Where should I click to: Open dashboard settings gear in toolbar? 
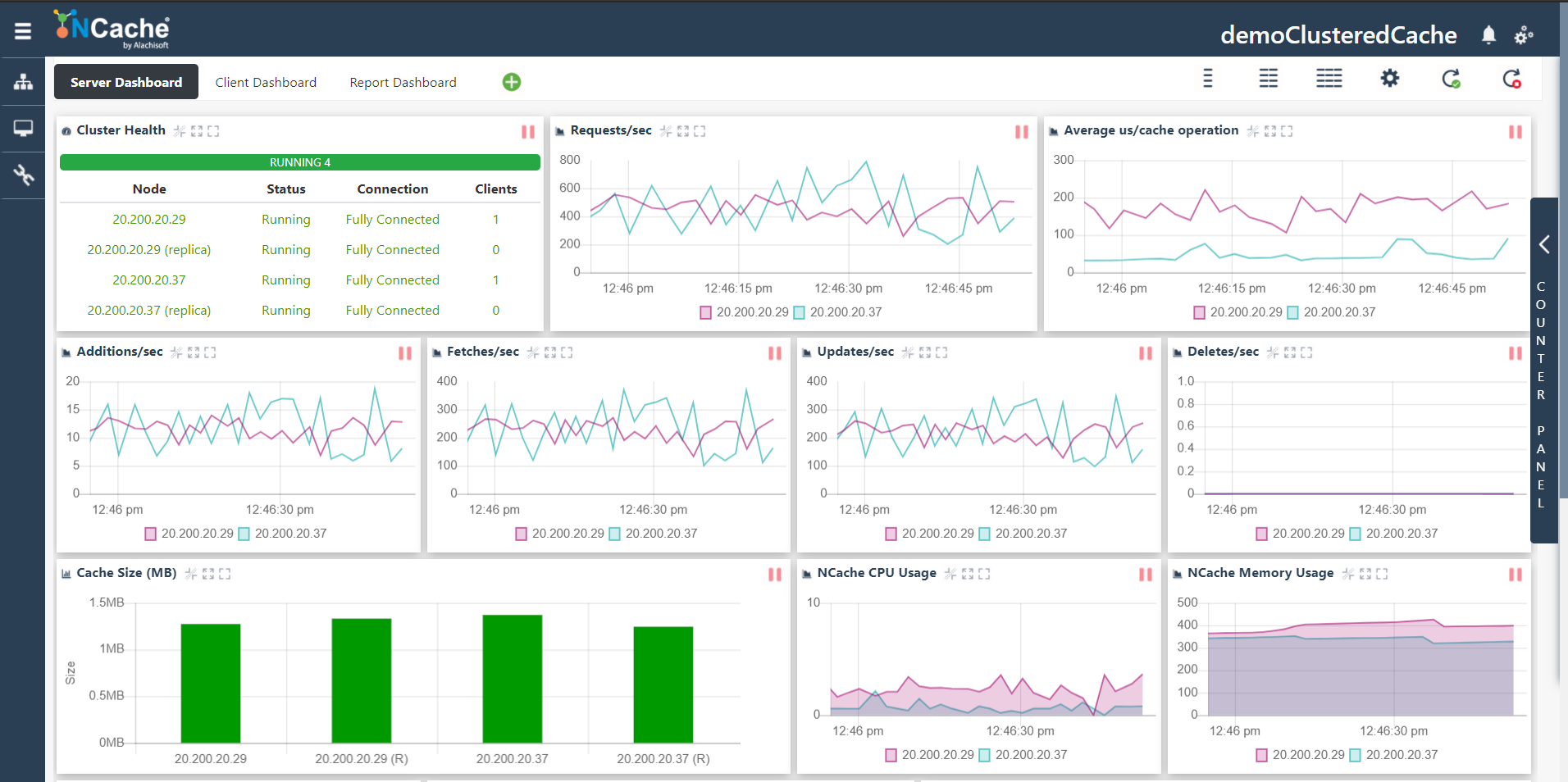coord(1390,79)
